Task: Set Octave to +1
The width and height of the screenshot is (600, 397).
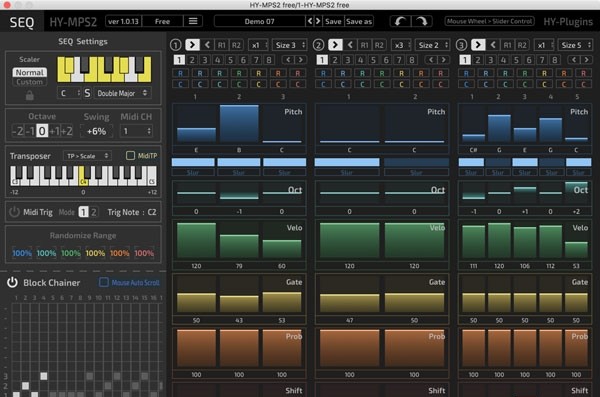Action: pyautogui.click(x=54, y=131)
